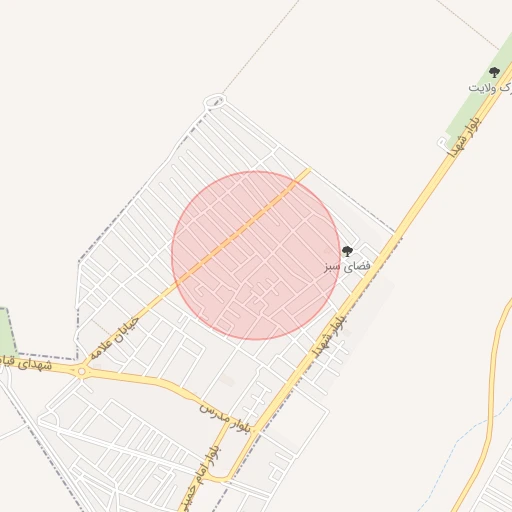Click the dotted boundary line north of the oval roundabout
The width and height of the screenshot is (512, 512).
pyautogui.click(x=260, y=47)
